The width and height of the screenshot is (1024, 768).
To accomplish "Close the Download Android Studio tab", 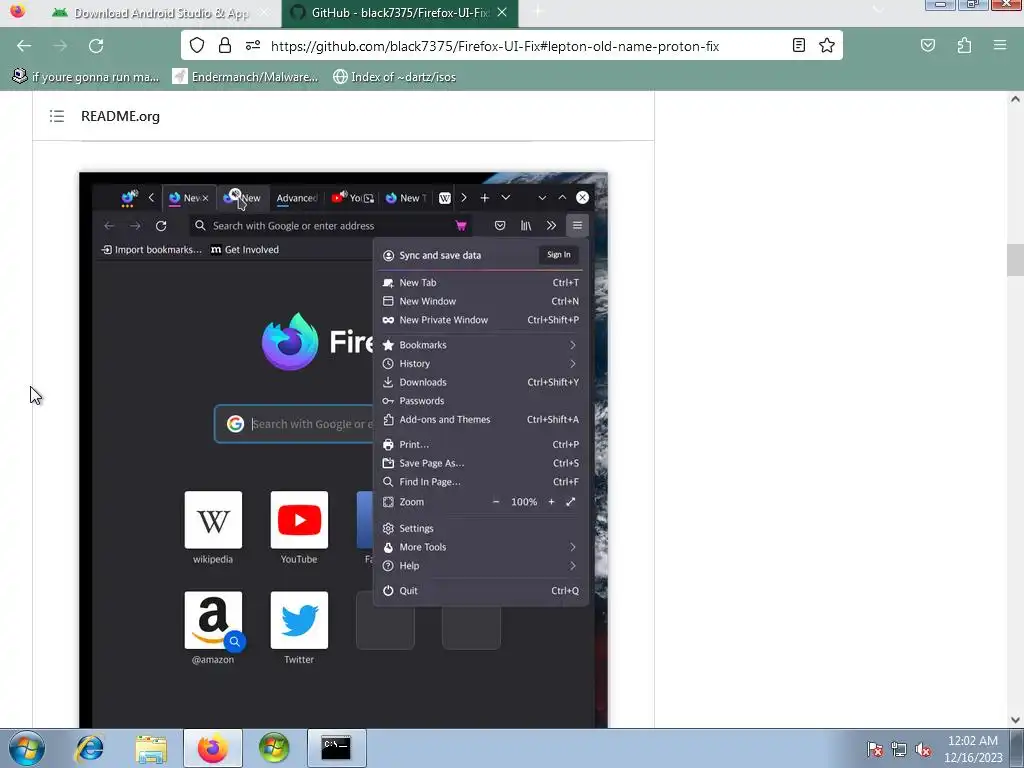I will (263, 12).
